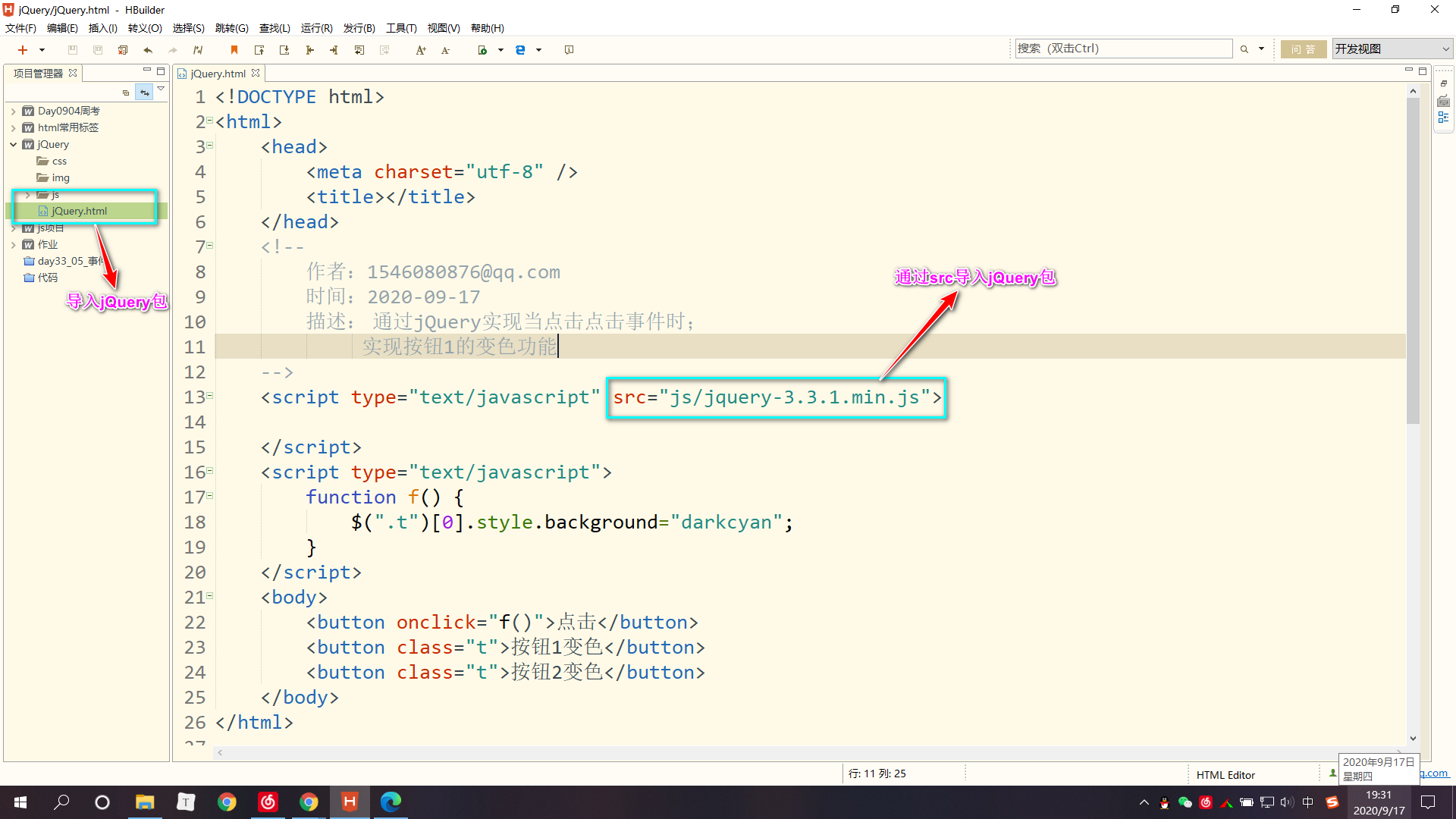
Task: Click the 问答 button
Action: [1304, 49]
